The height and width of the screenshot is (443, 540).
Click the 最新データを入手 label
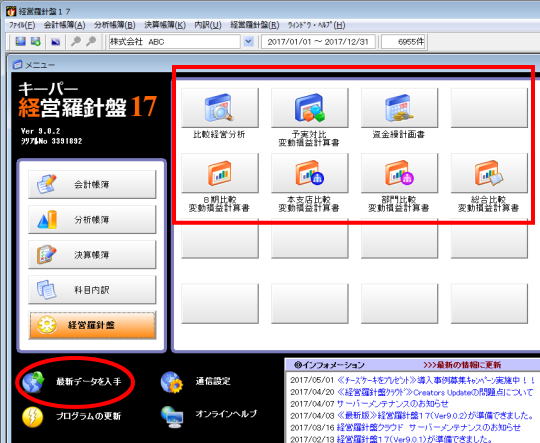tap(89, 382)
